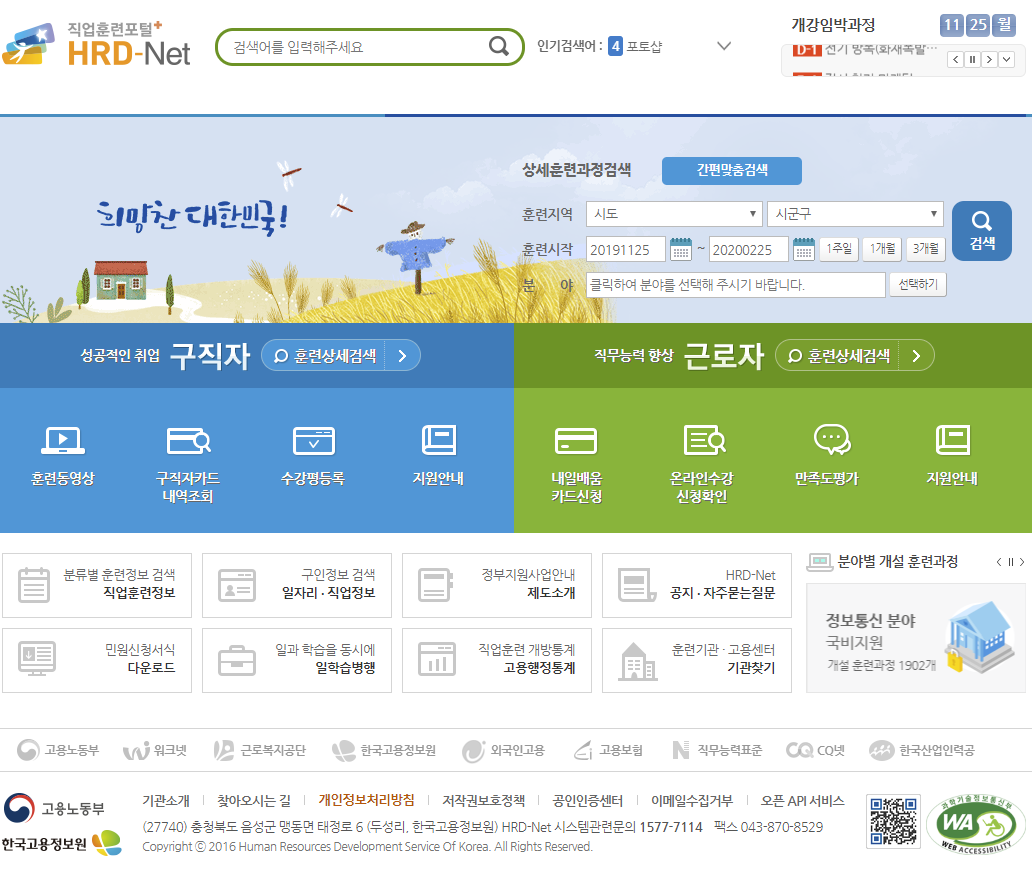Open 직업훈련정보 category search tile
The image size is (1032, 872).
(x=97, y=585)
